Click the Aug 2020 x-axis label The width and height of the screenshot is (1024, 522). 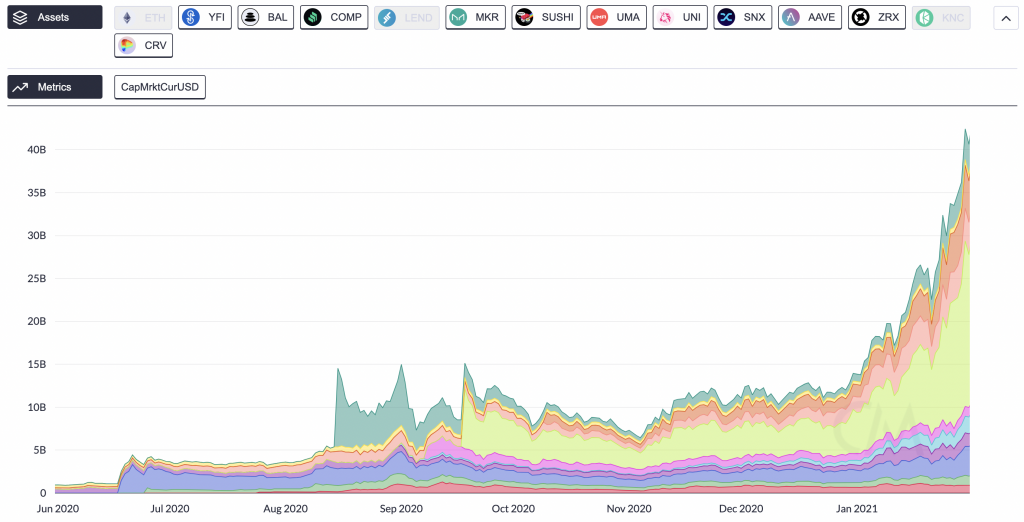(285, 508)
